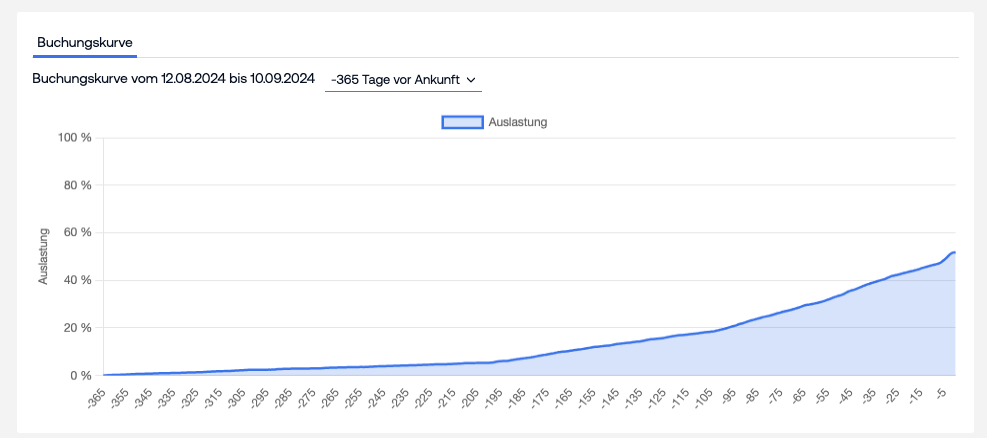This screenshot has height=438, width=987.
Task: Click the Buchungskurve date range heading
Action: coord(173,79)
